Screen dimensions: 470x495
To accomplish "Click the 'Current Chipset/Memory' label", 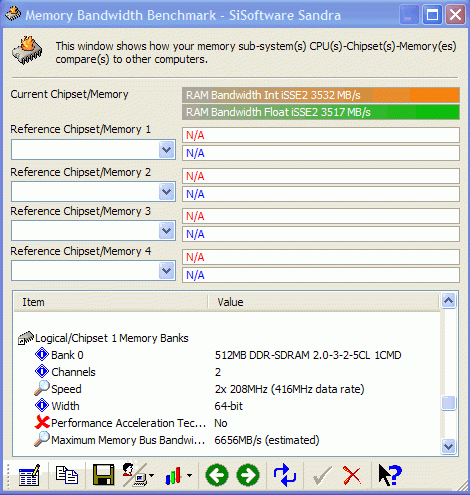I will pos(69,94).
